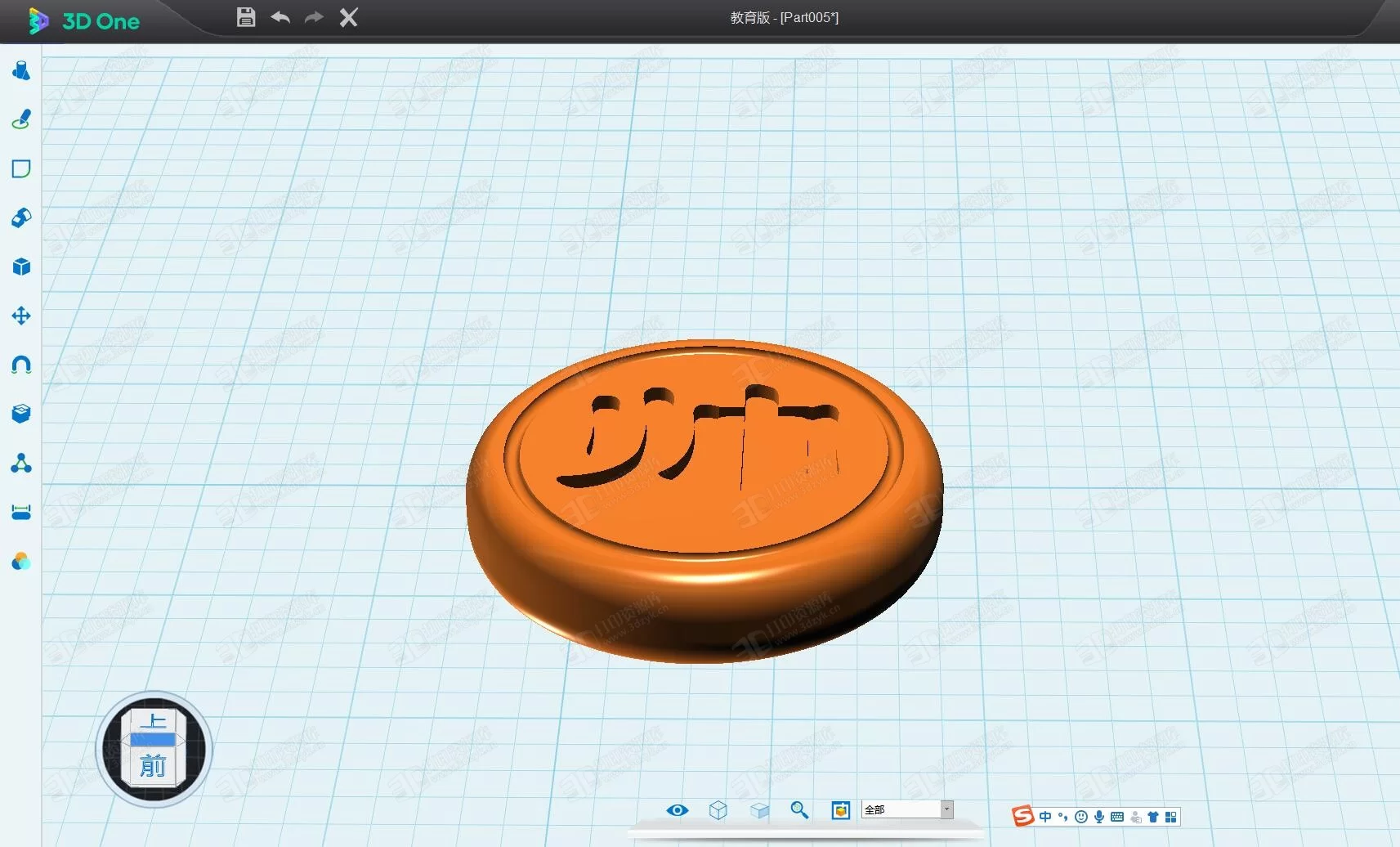The height and width of the screenshot is (847, 1400).
Task: Click the Sogou user account icon
Action: (1136, 817)
